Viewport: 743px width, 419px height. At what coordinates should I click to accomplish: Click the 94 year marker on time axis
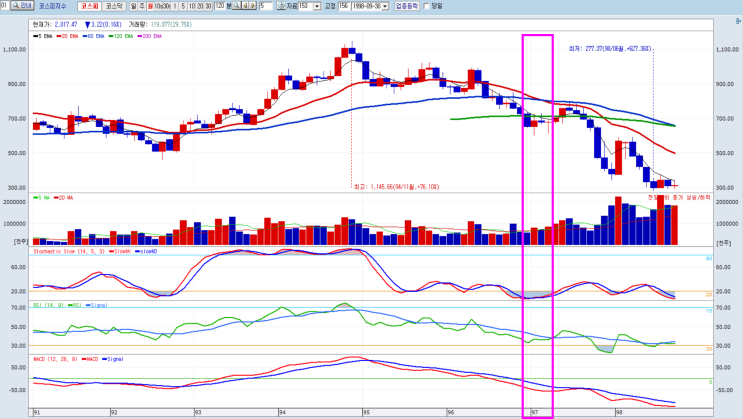pos(282,412)
